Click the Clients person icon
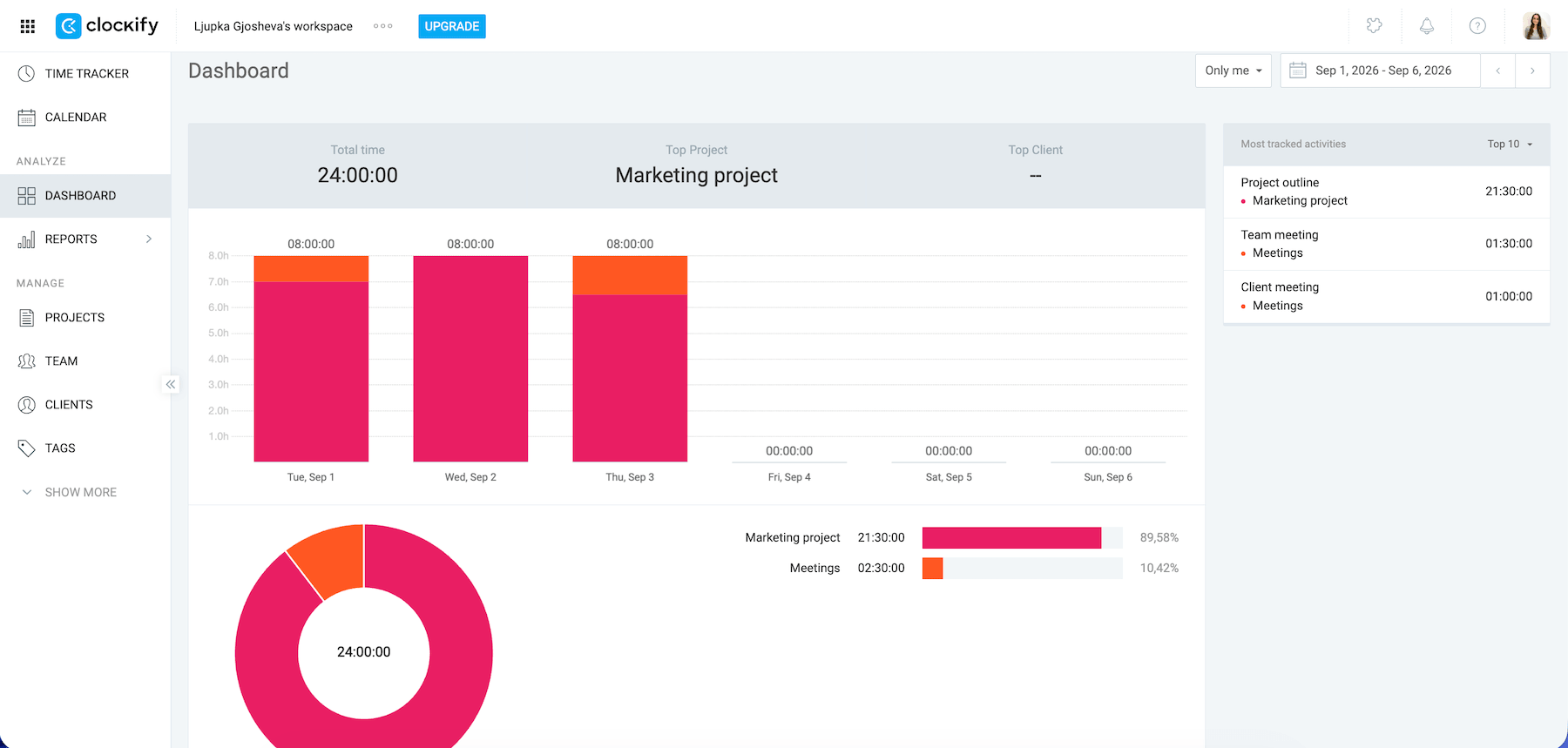Image resolution: width=1568 pixels, height=748 pixels. pyautogui.click(x=27, y=405)
